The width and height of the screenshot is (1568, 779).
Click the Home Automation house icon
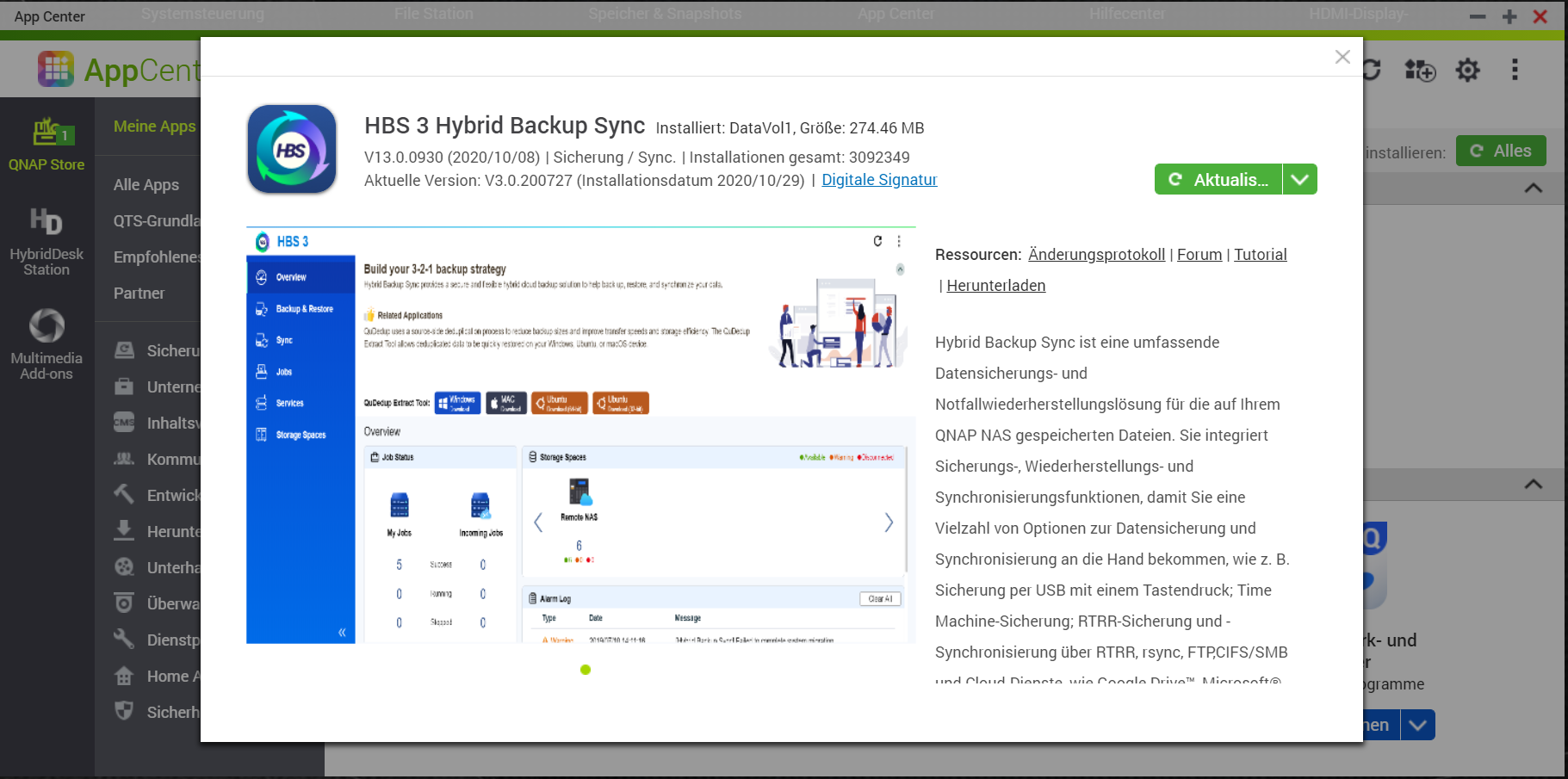tap(125, 676)
